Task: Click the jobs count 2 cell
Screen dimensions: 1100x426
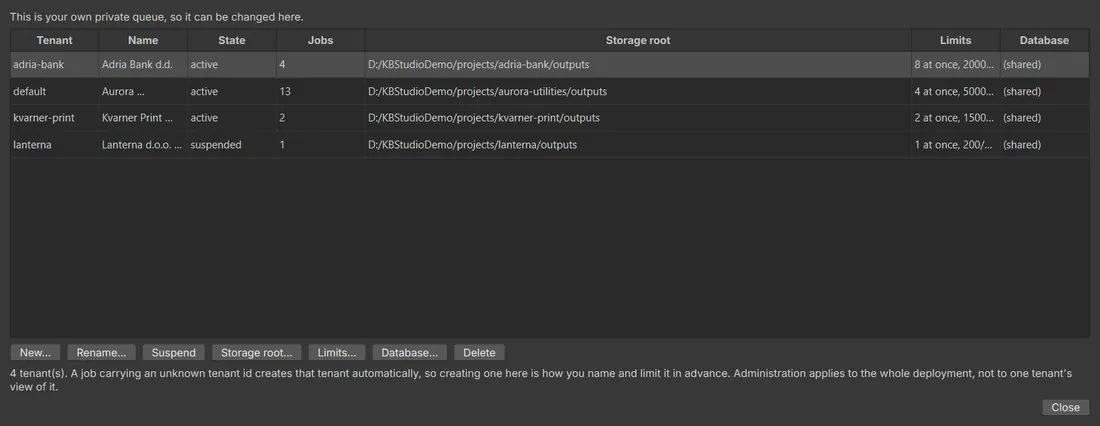Action: click(x=321, y=118)
